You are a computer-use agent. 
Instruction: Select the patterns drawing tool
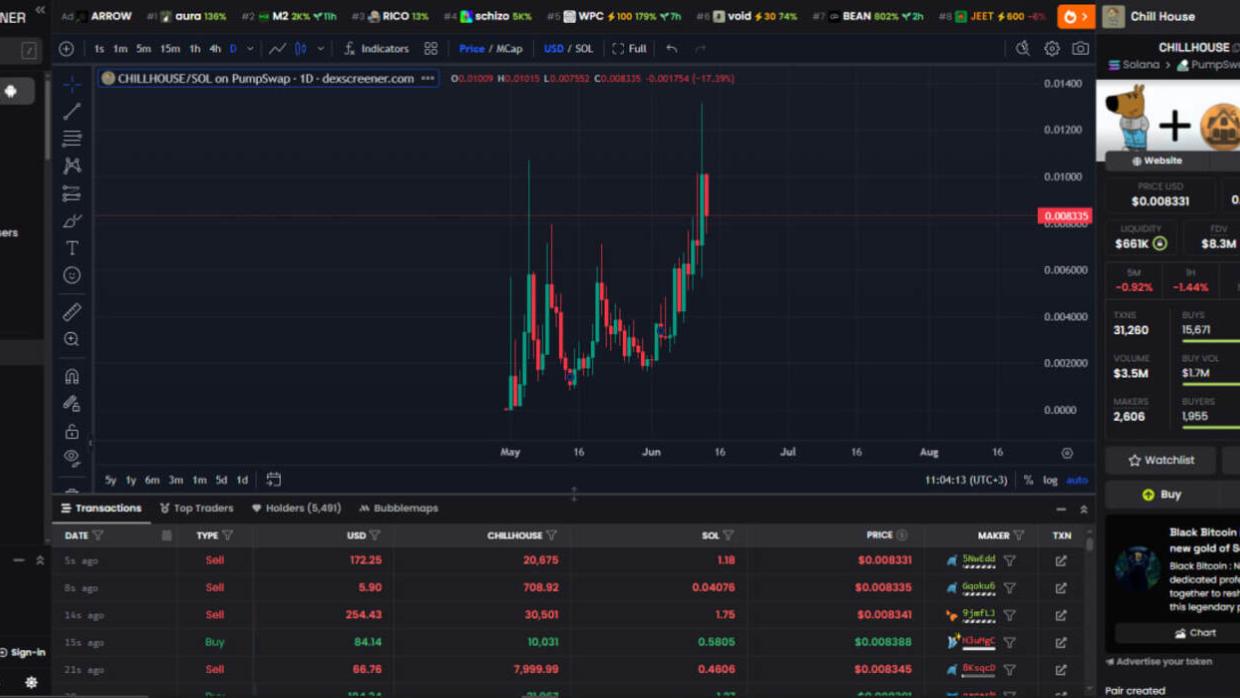[x=72, y=165]
